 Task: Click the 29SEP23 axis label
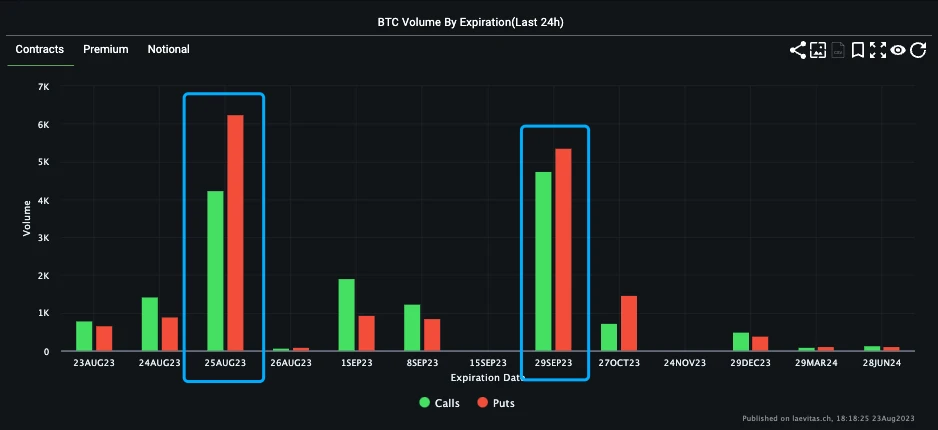coord(553,363)
